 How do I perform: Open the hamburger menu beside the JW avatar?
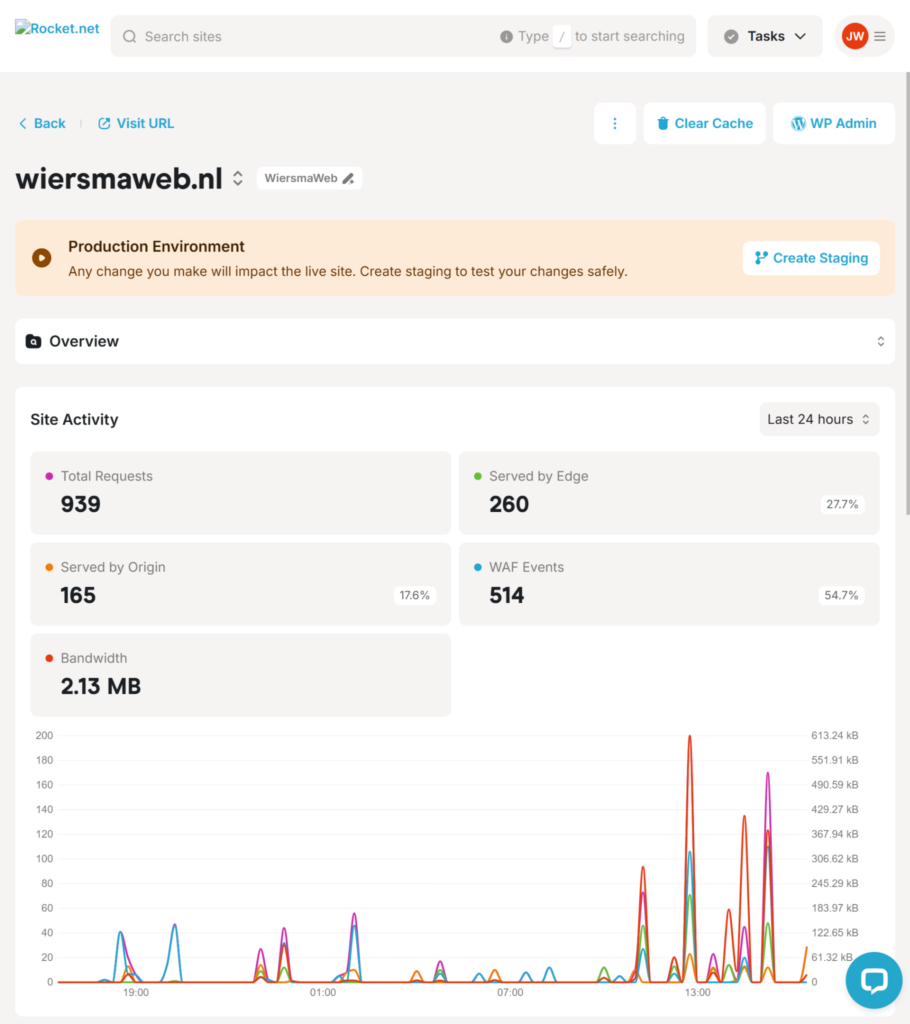point(880,37)
